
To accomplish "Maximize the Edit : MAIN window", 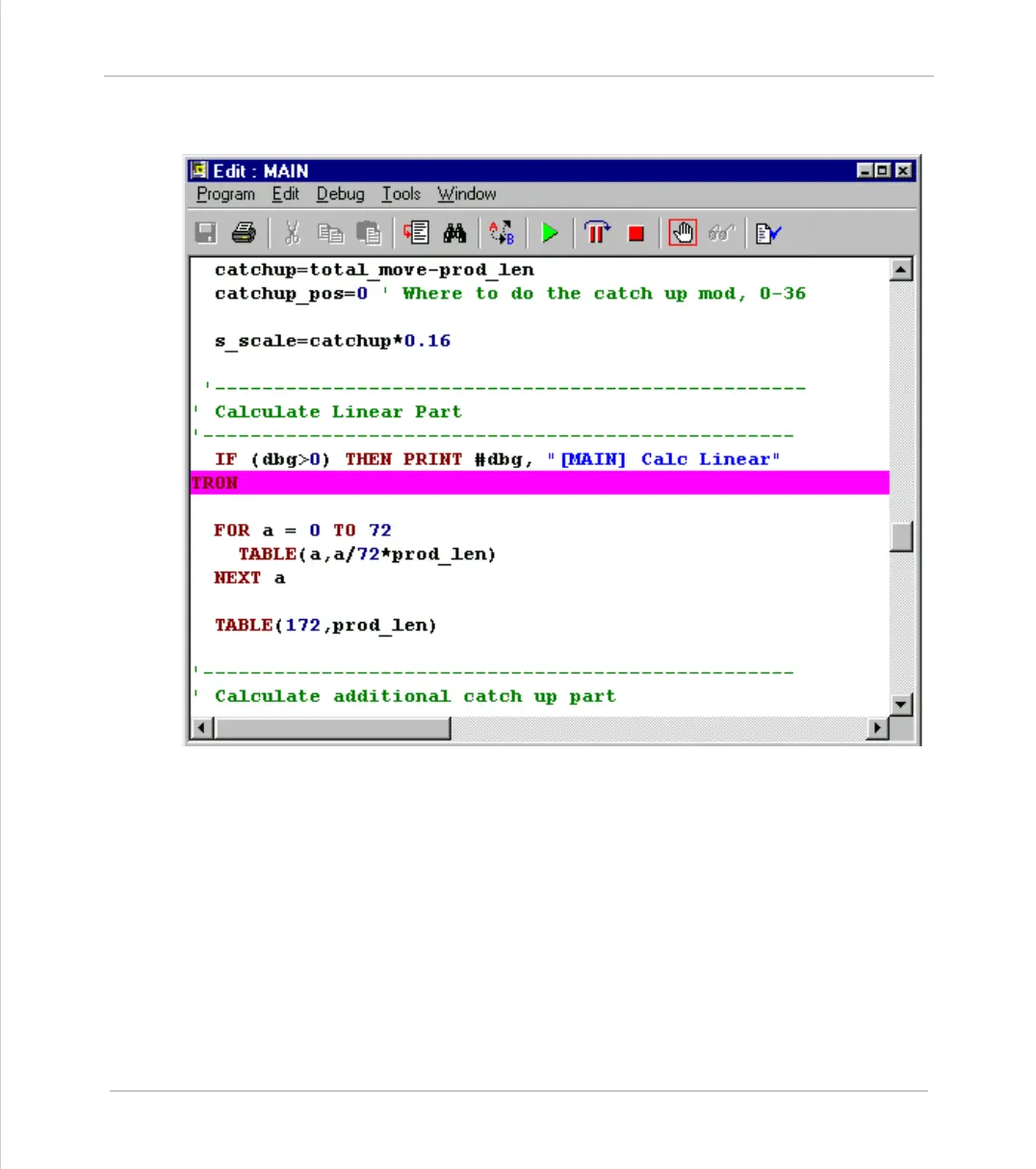I will [882, 170].
